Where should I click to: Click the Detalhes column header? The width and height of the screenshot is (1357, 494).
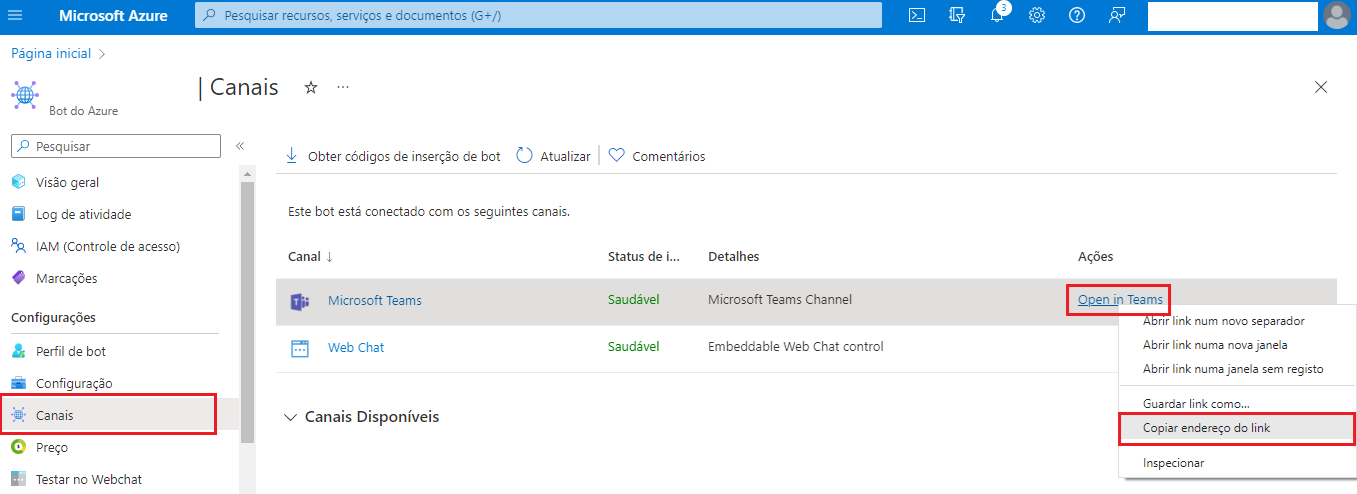pyautogui.click(x=734, y=256)
